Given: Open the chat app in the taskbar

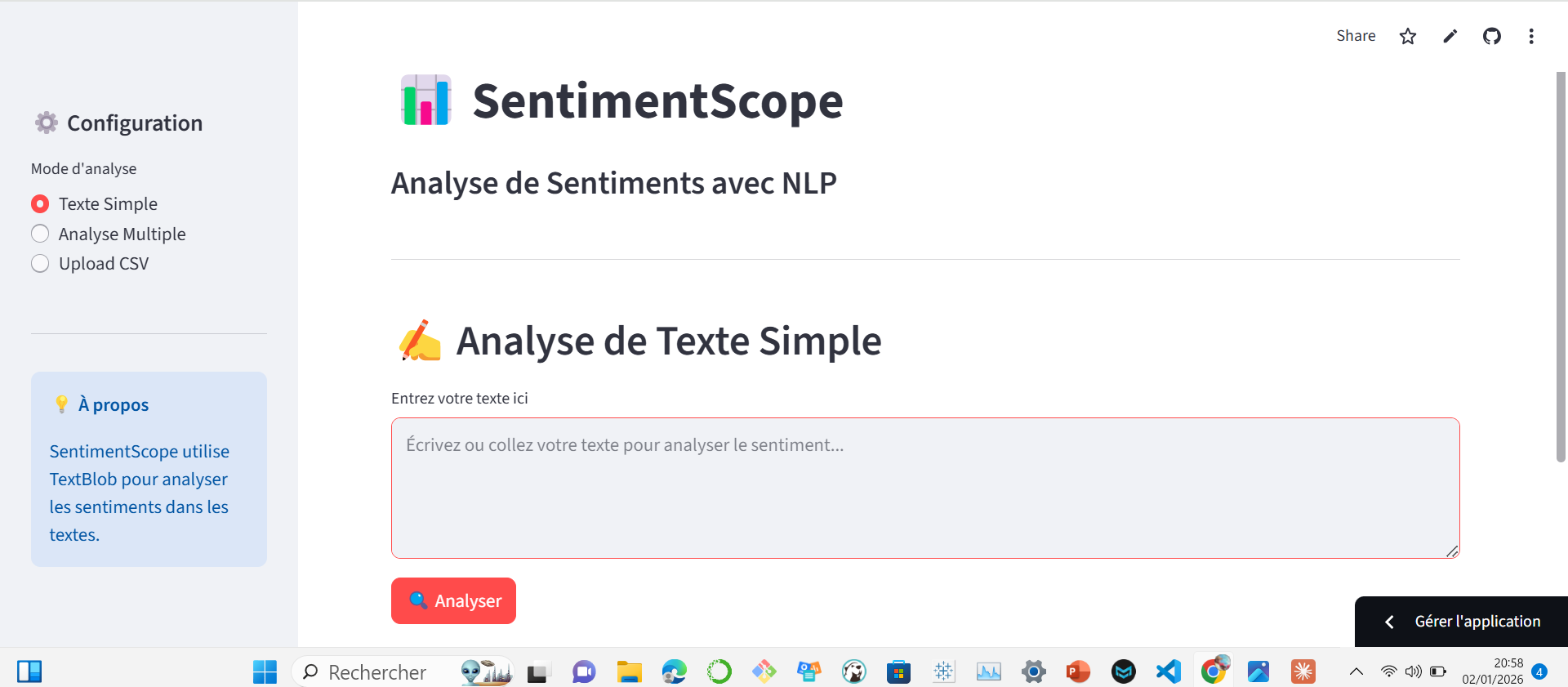Looking at the screenshot, I should tap(584, 671).
